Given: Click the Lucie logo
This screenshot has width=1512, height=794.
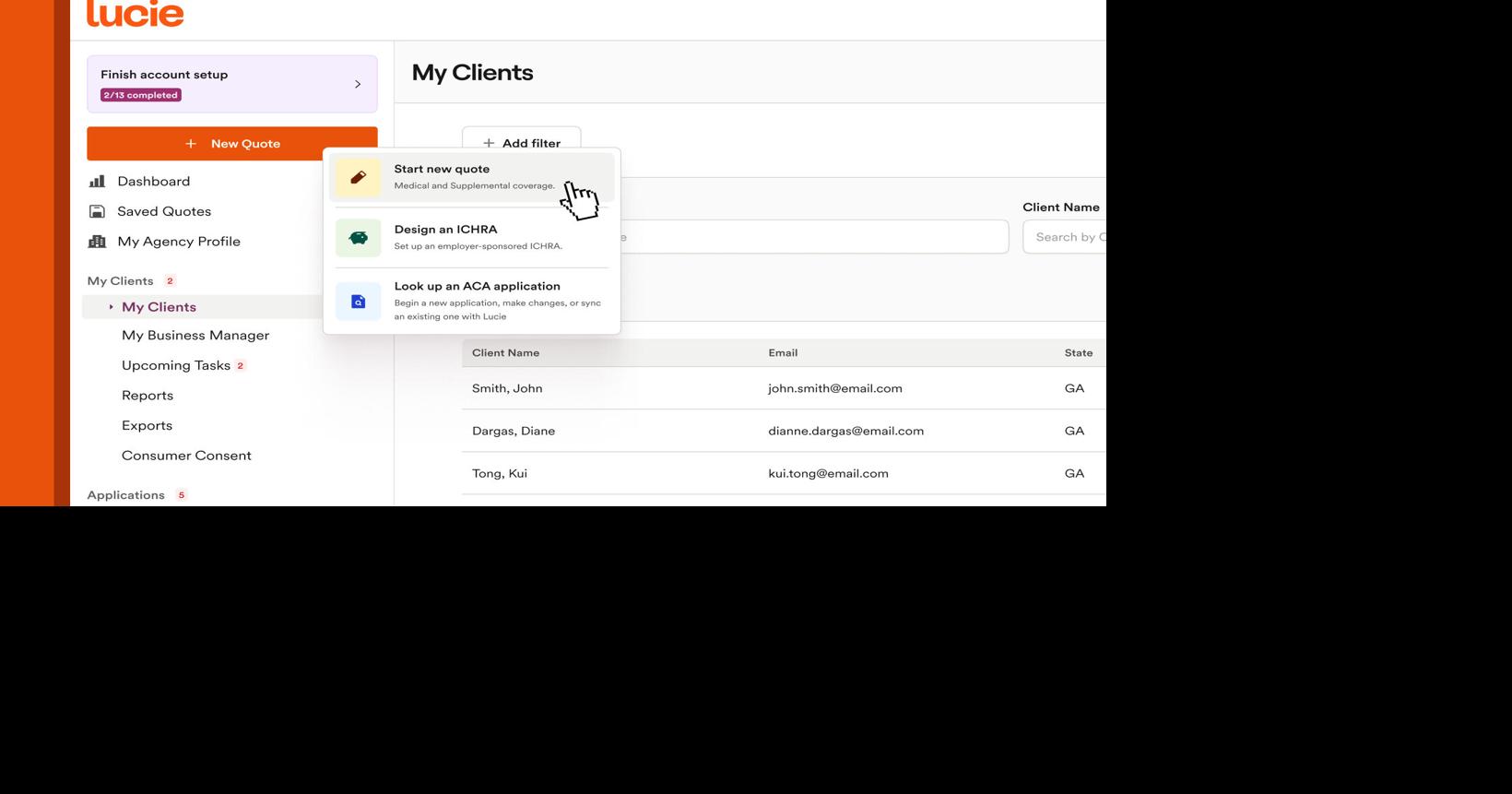Looking at the screenshot, I should [136, 14].
